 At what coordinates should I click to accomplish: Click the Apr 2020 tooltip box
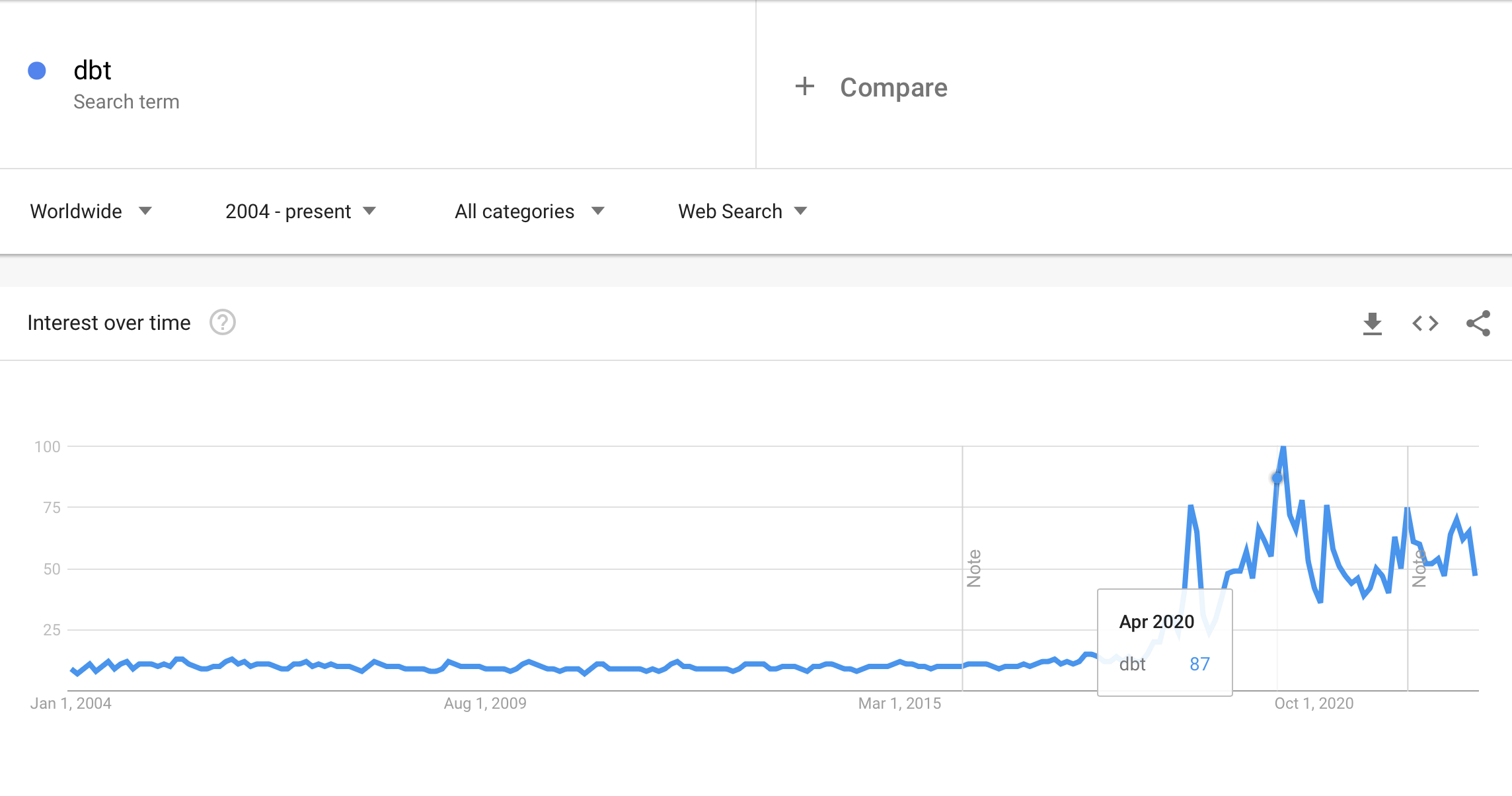1164,642
